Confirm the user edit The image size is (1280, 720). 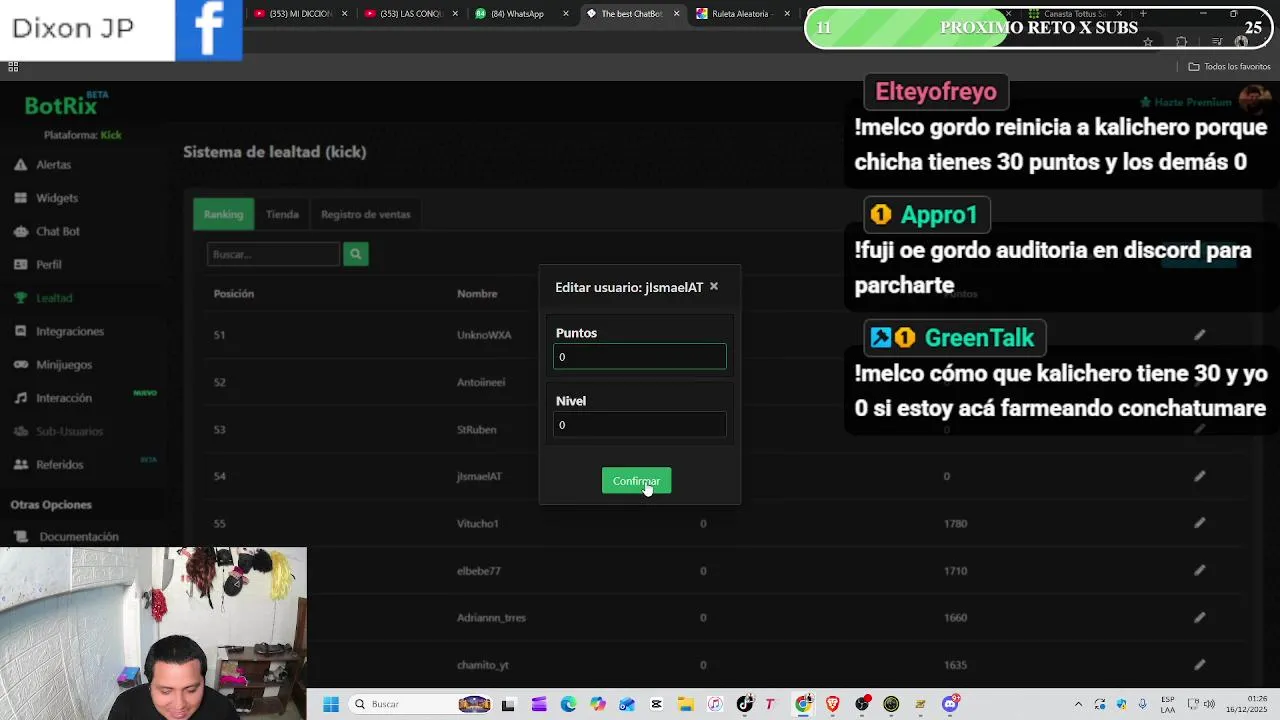636,481
